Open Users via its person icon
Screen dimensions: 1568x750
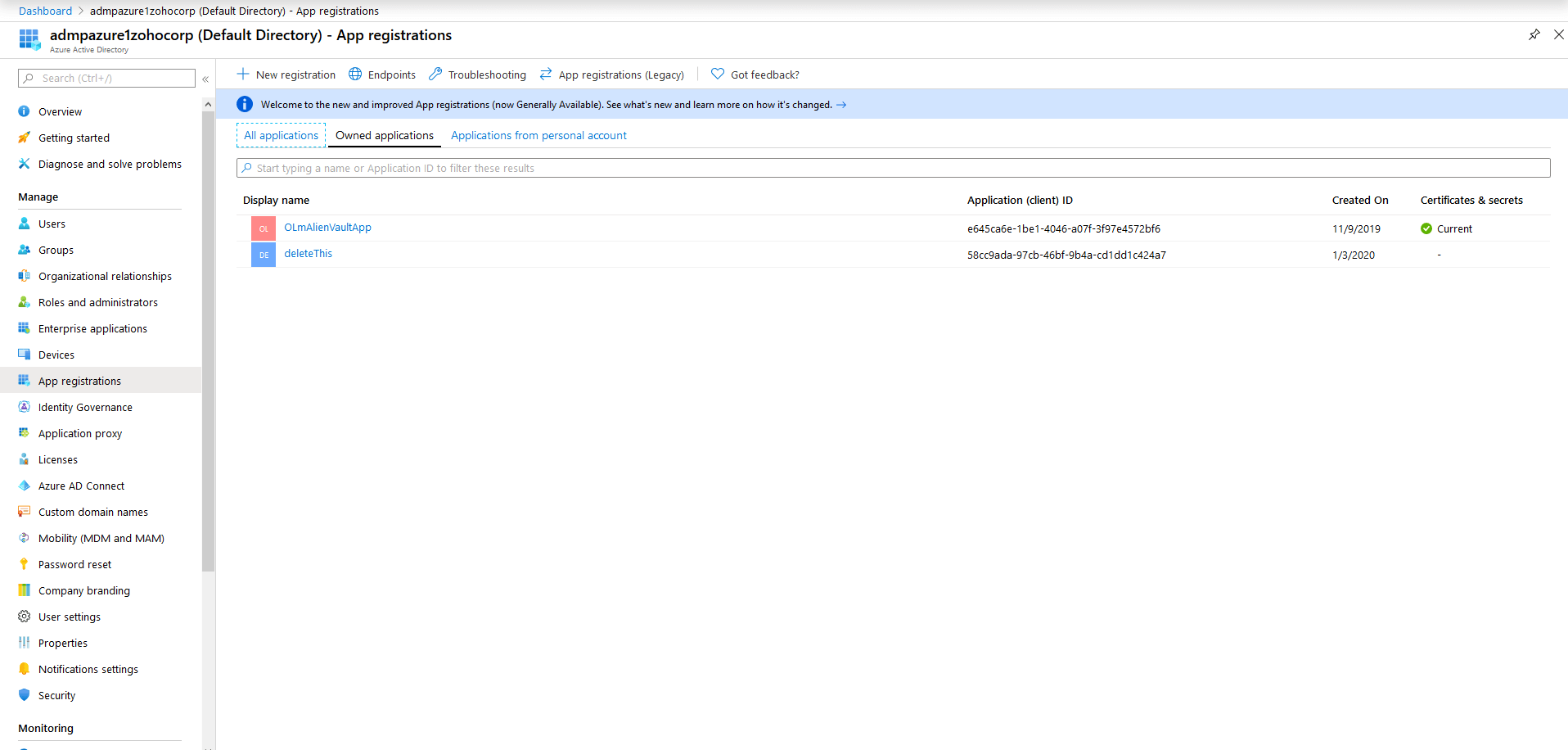click(x=24, y=224)
